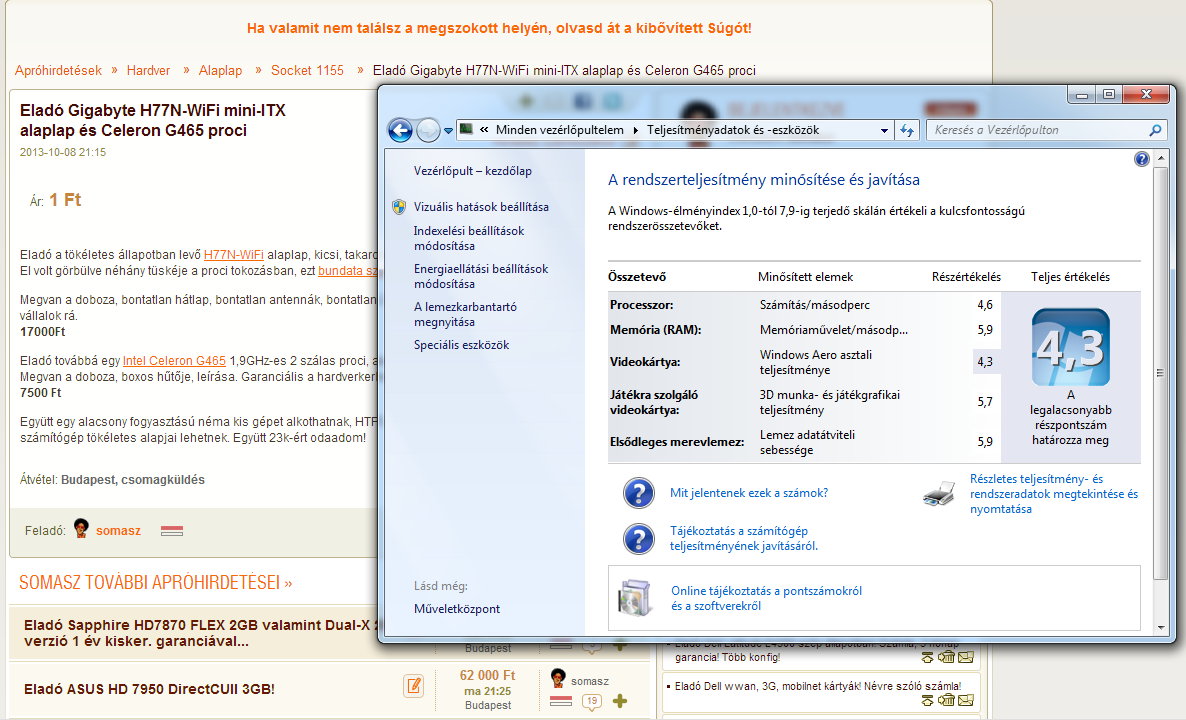Click the software box icon

635,597
